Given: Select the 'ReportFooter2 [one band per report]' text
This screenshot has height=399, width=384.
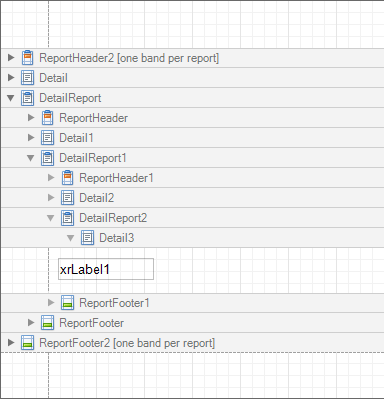Looking at the screenshot, I should 127,343.
